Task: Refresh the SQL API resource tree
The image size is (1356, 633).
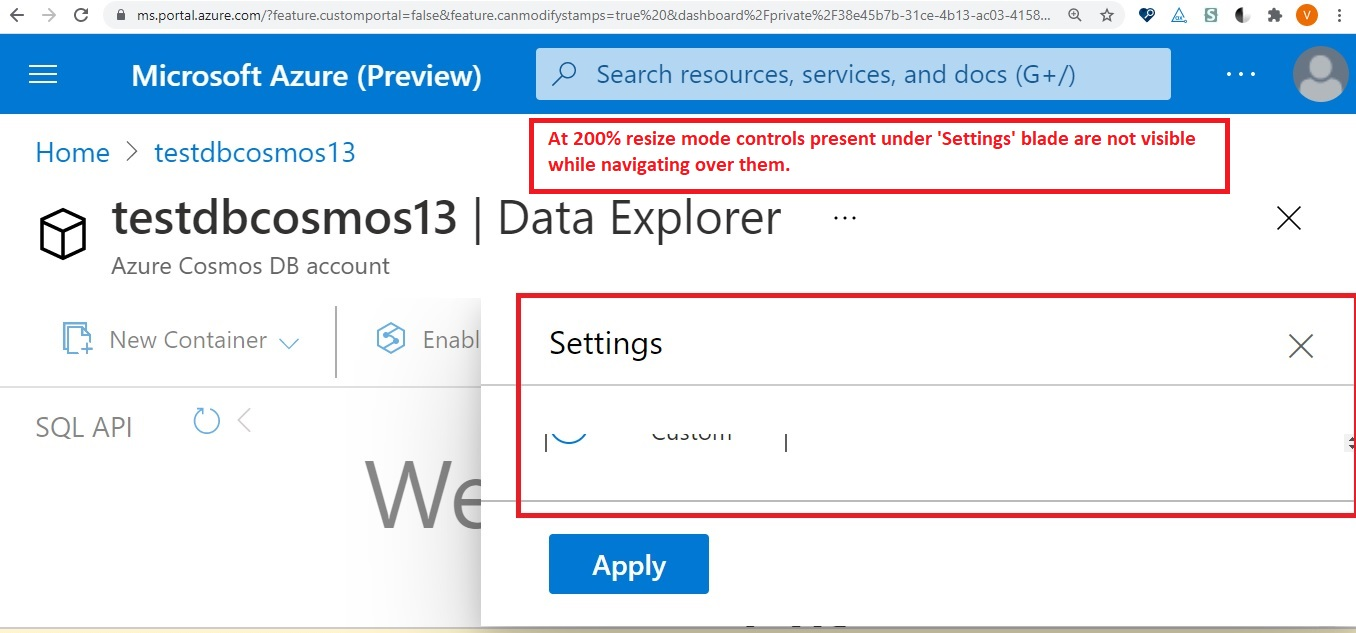Action: tap(206, 421)
